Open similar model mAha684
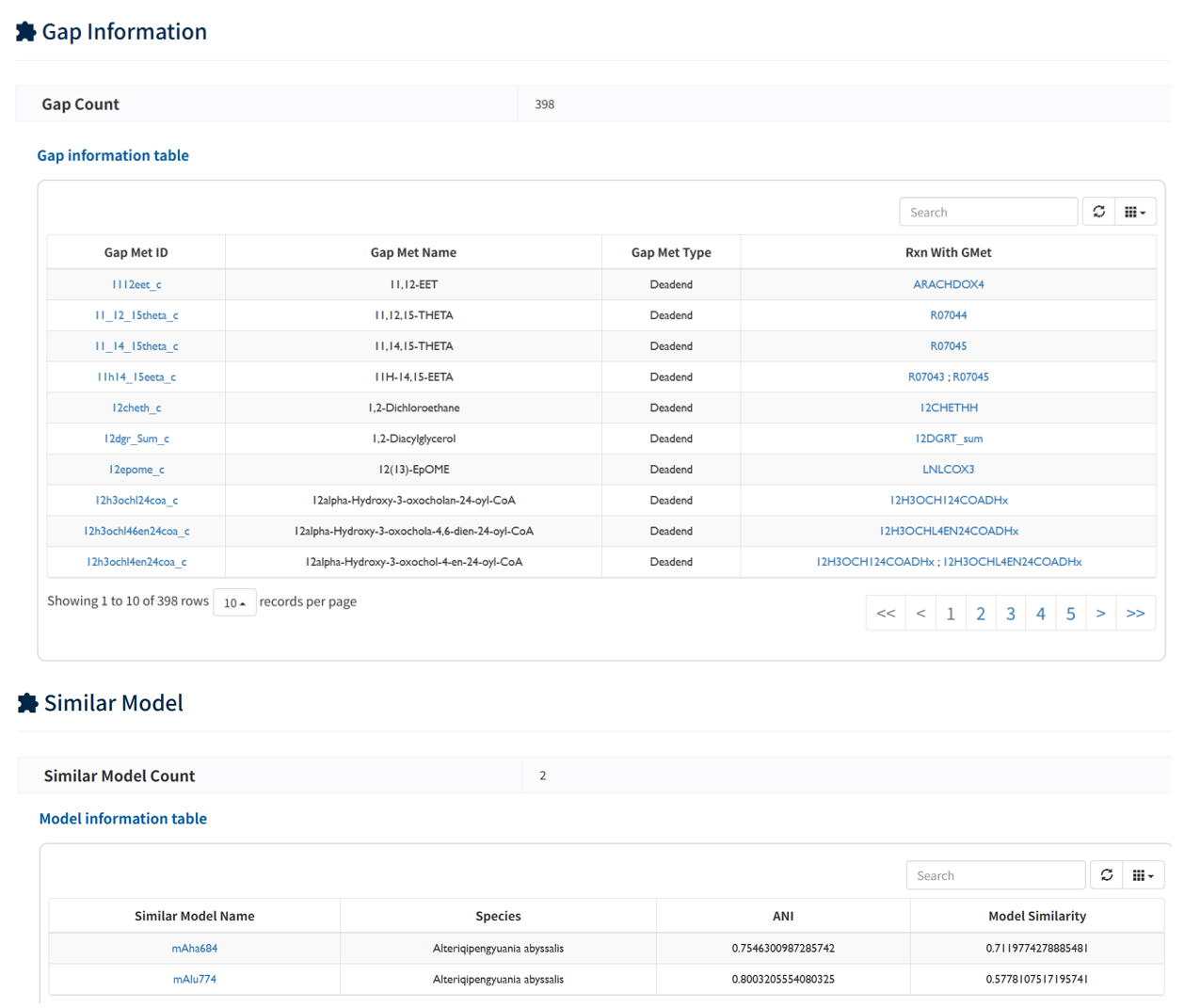The height and width of the screenshot is (1008, 1184). (x=194, y=948)
